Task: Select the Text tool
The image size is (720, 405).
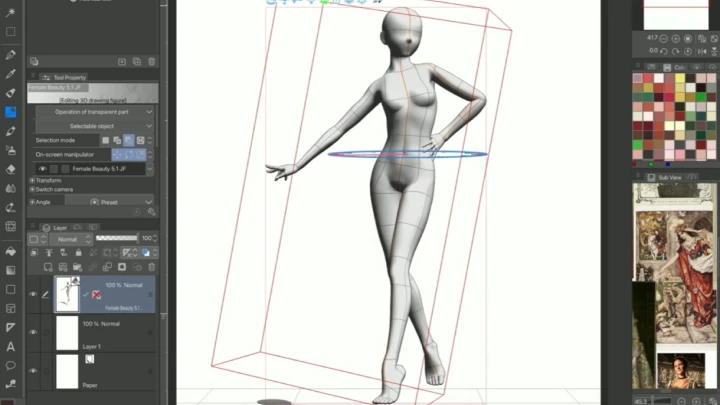Action: (11, 347)
